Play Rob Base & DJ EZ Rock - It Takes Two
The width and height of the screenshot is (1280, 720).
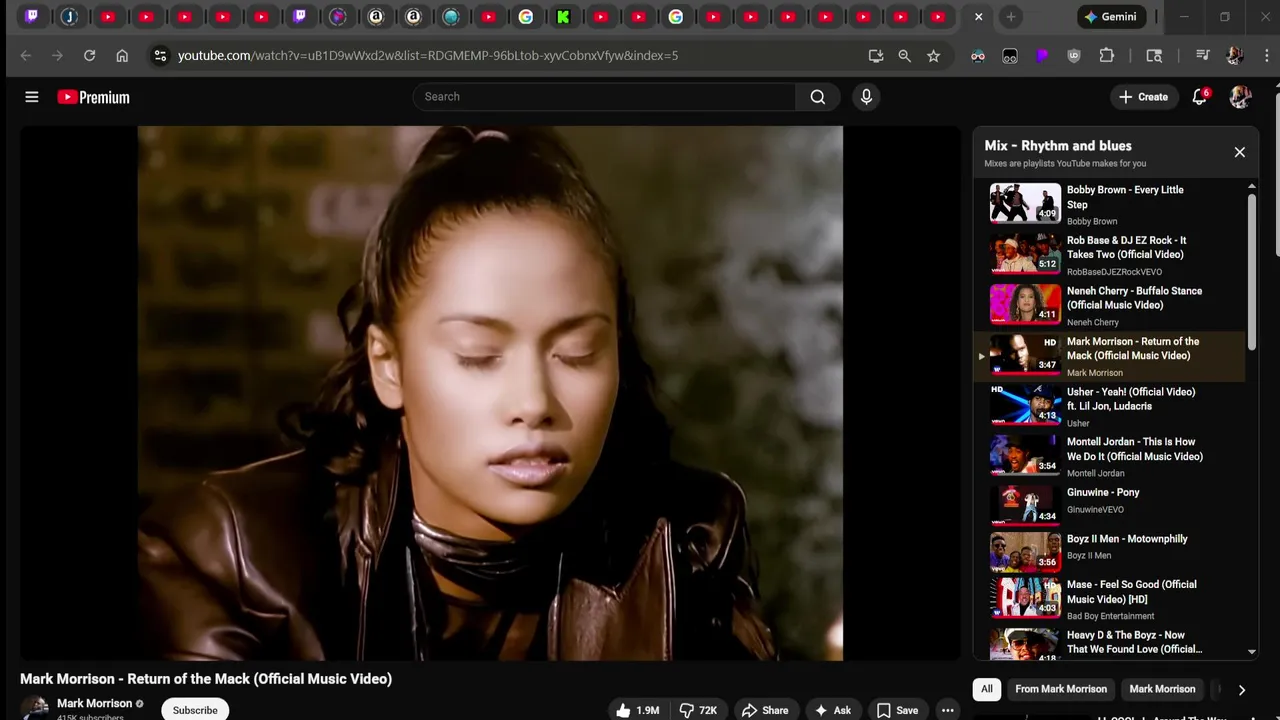pyautogui.click(x=1110, y=255)
